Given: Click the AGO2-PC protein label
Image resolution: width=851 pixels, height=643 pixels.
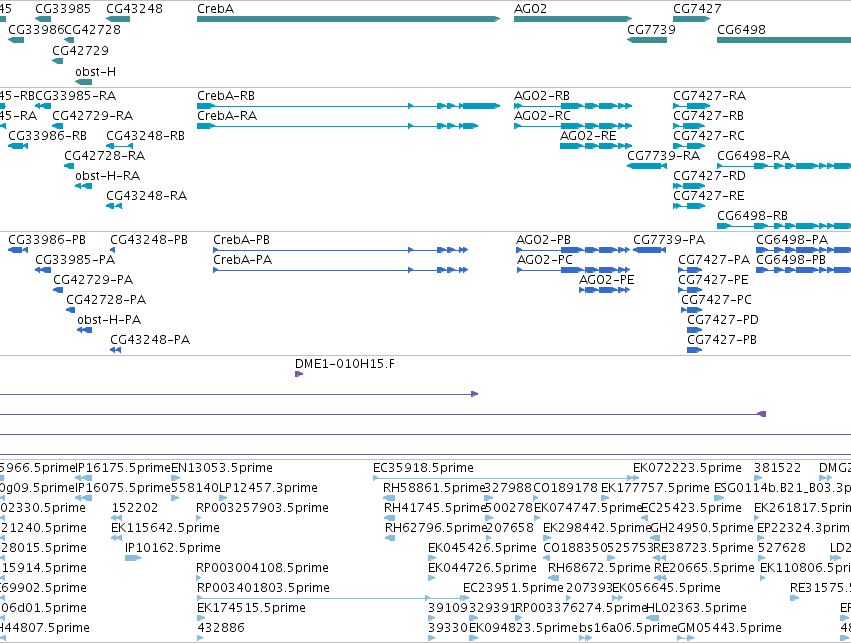Looking at the screenshot, I should [544, 260].
